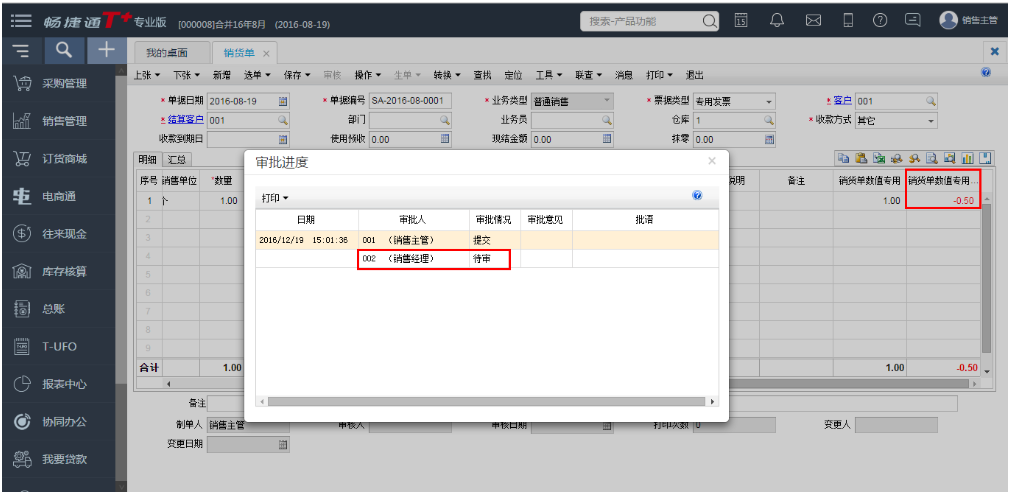Image resolution: width=1013 pixels, height=495 pixels.
Task: Click 消息 on the toolbar
Action: (x=623, y=75)
